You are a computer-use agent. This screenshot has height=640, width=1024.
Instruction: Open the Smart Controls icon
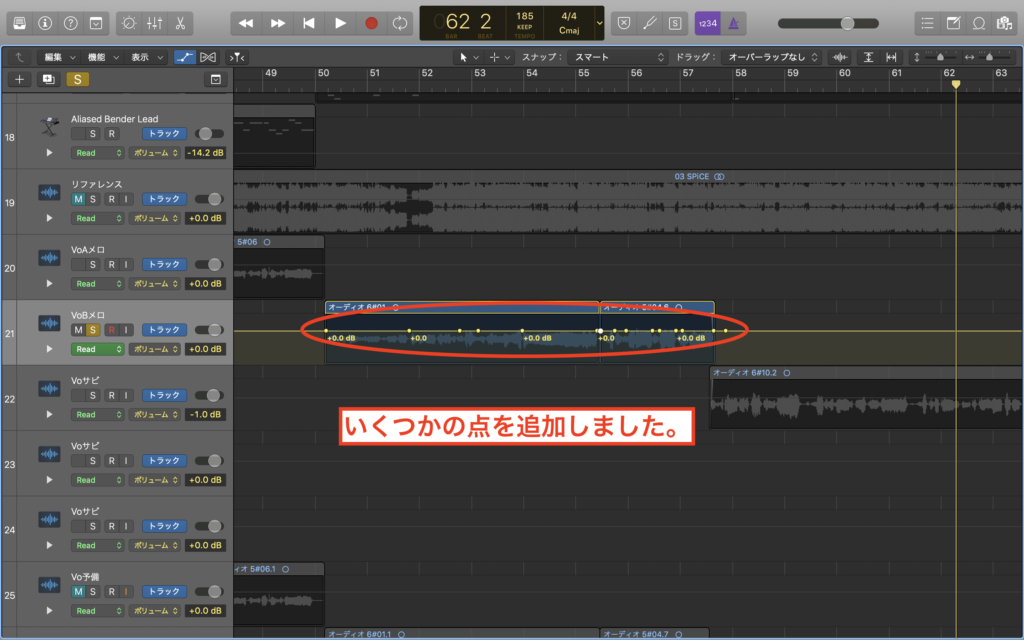click(127, 22)
